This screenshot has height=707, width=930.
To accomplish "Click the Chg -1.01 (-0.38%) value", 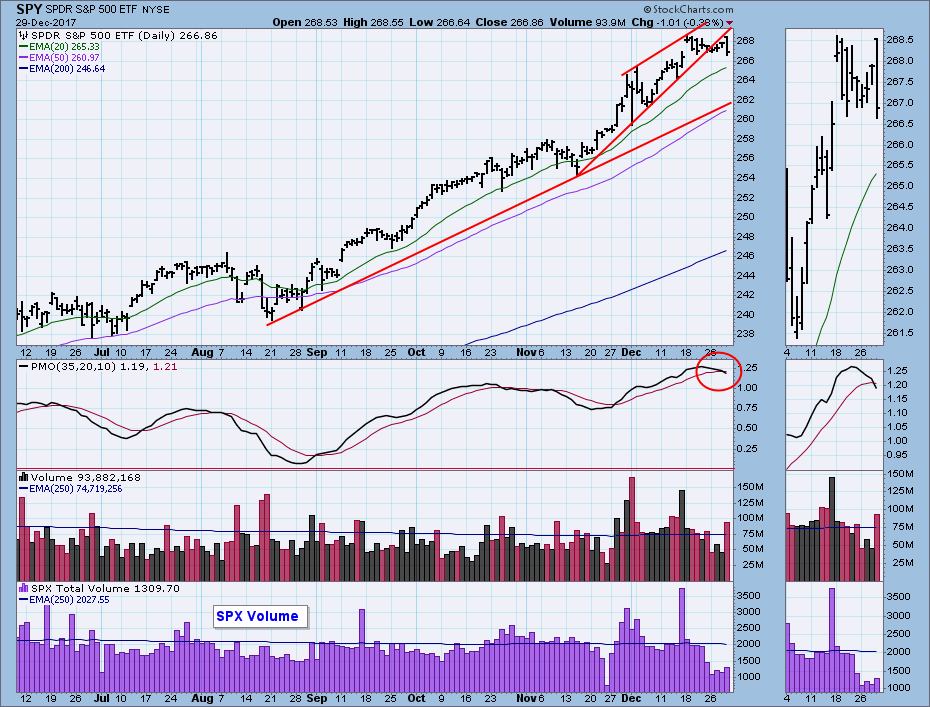I will [677, 22].
